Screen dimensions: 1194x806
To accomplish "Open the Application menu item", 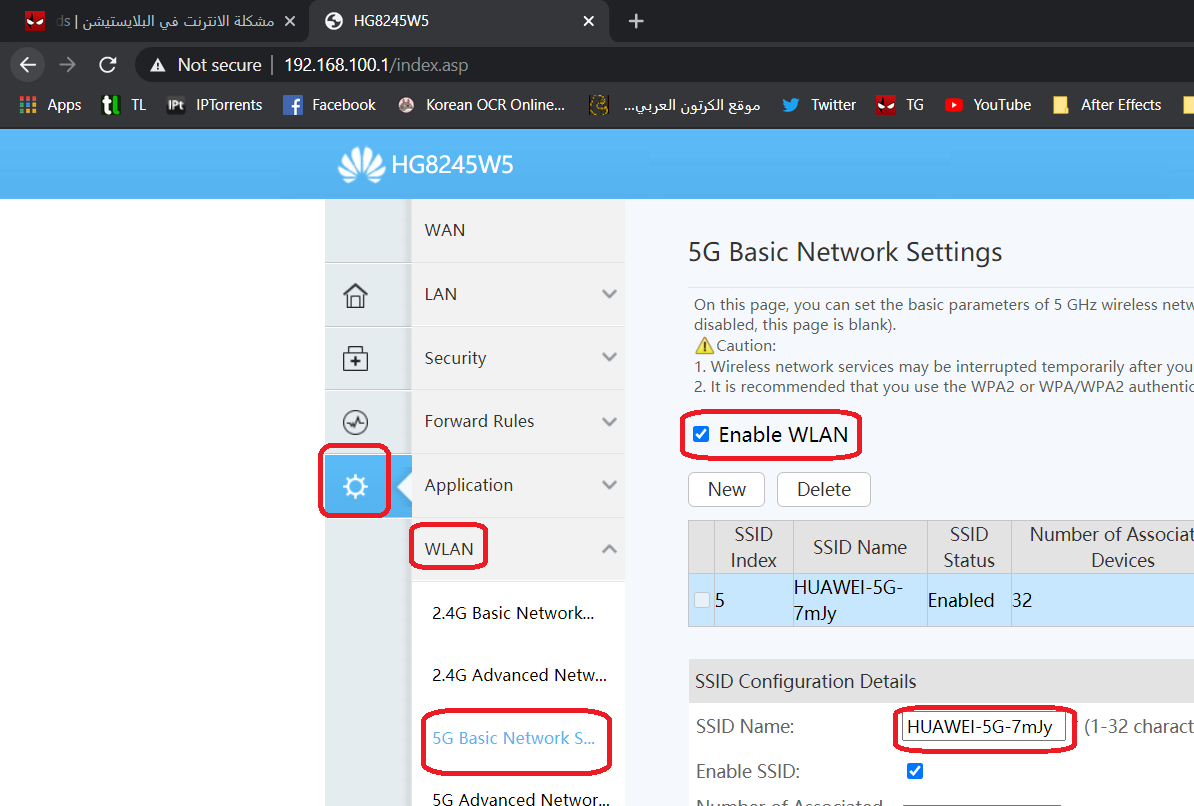I will (518, 485).
